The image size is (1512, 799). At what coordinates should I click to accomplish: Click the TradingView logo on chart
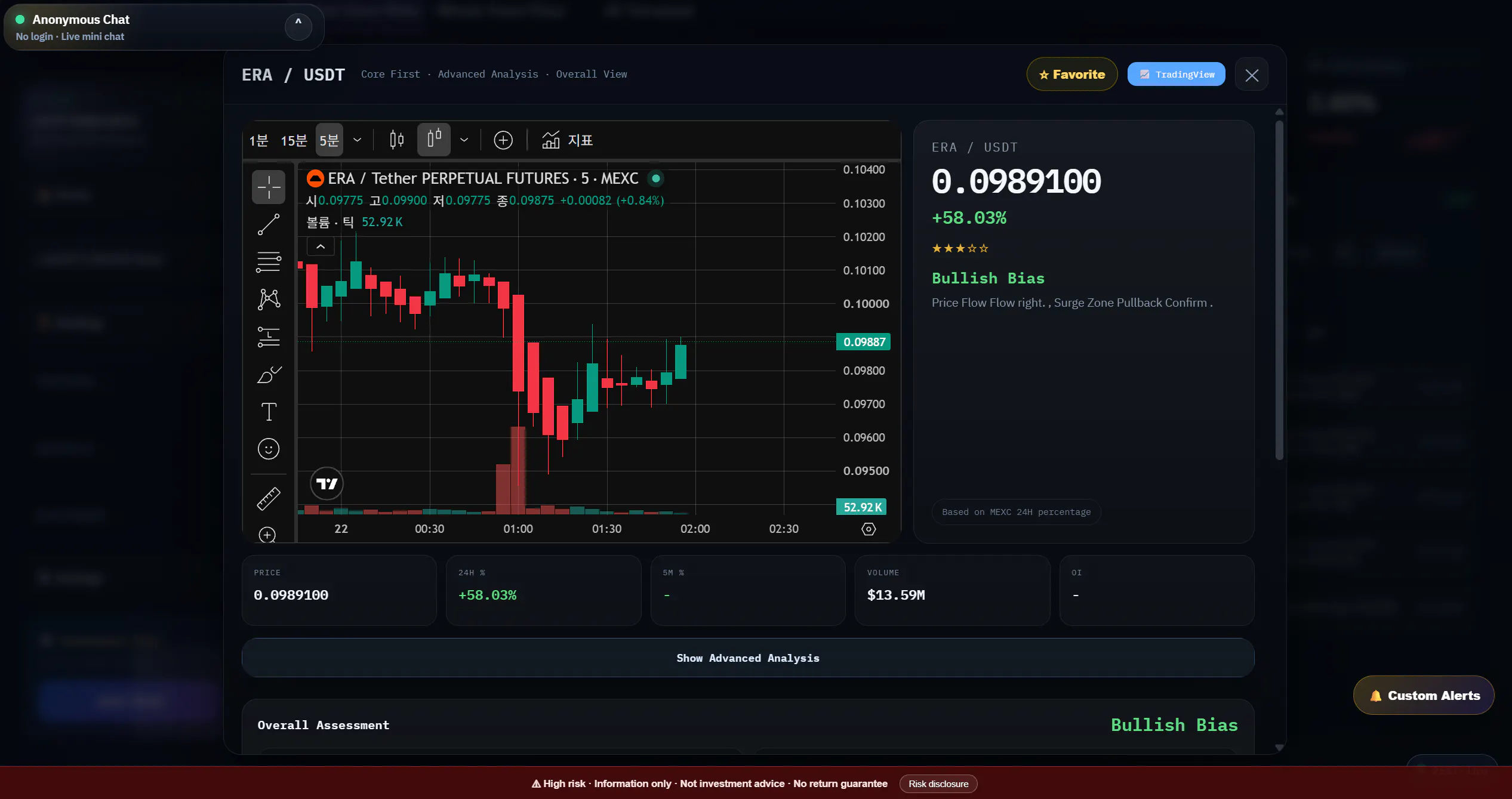327,483
